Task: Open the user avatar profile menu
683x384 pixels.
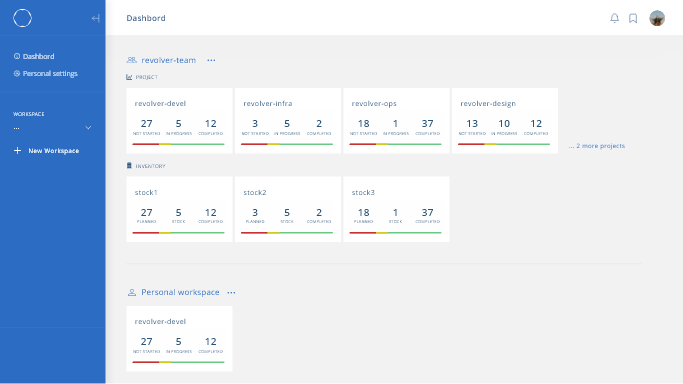Action: coord(657,18)
